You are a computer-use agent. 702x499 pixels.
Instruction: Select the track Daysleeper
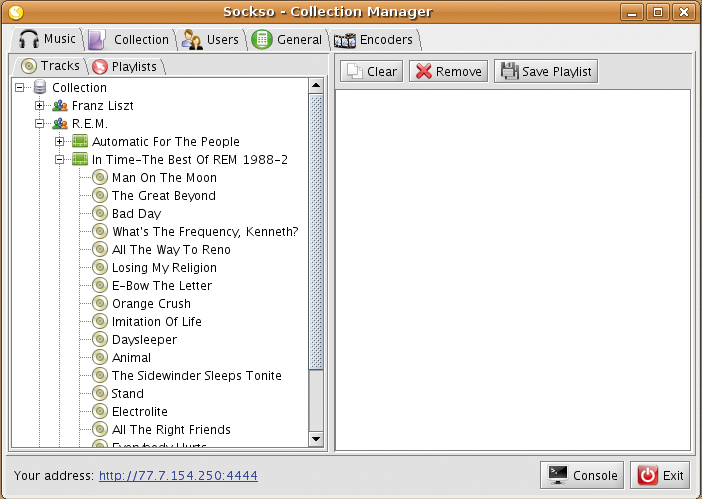(145, 340)
